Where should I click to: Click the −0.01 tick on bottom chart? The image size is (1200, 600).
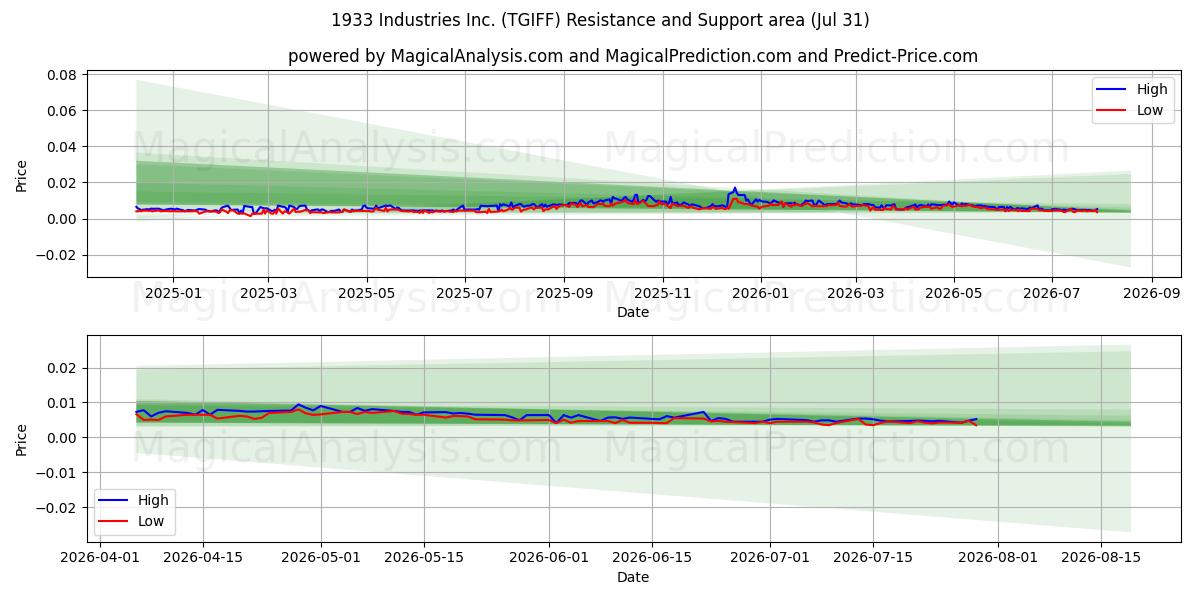57,473
